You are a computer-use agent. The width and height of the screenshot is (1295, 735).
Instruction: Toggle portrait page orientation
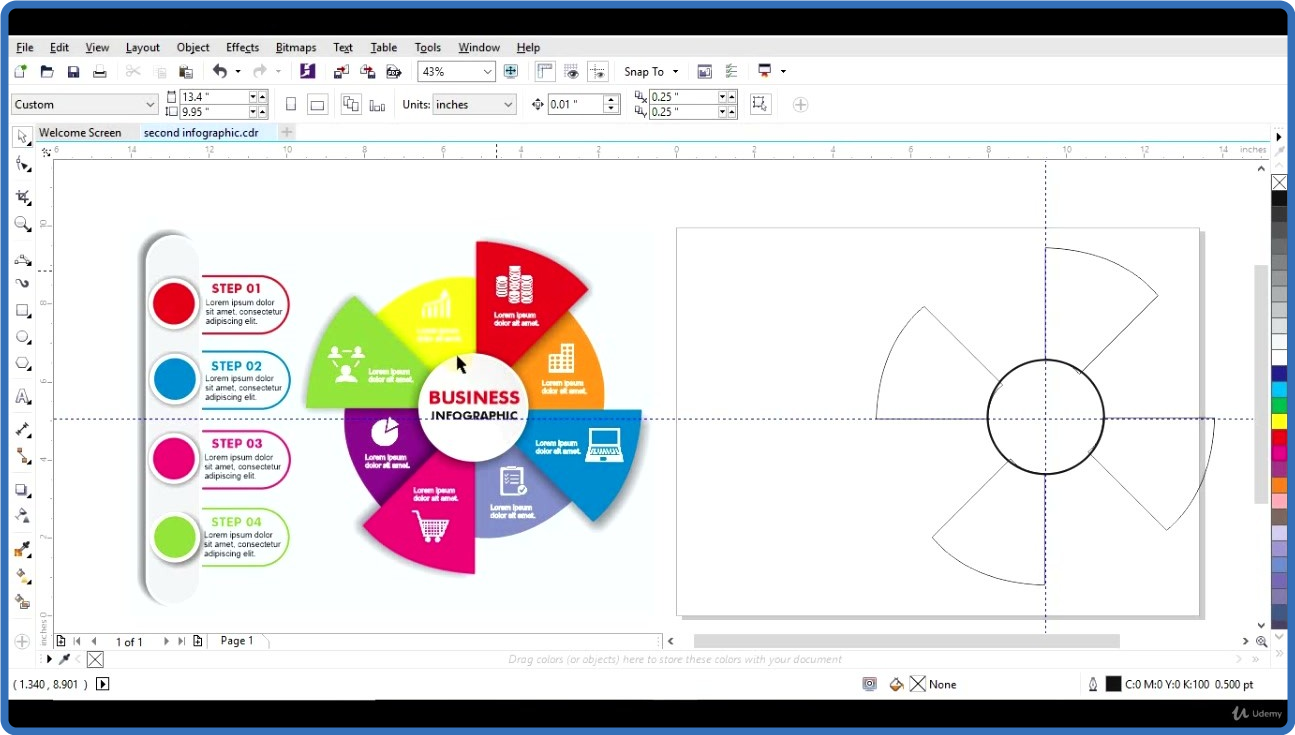click(x=291, y=104)
